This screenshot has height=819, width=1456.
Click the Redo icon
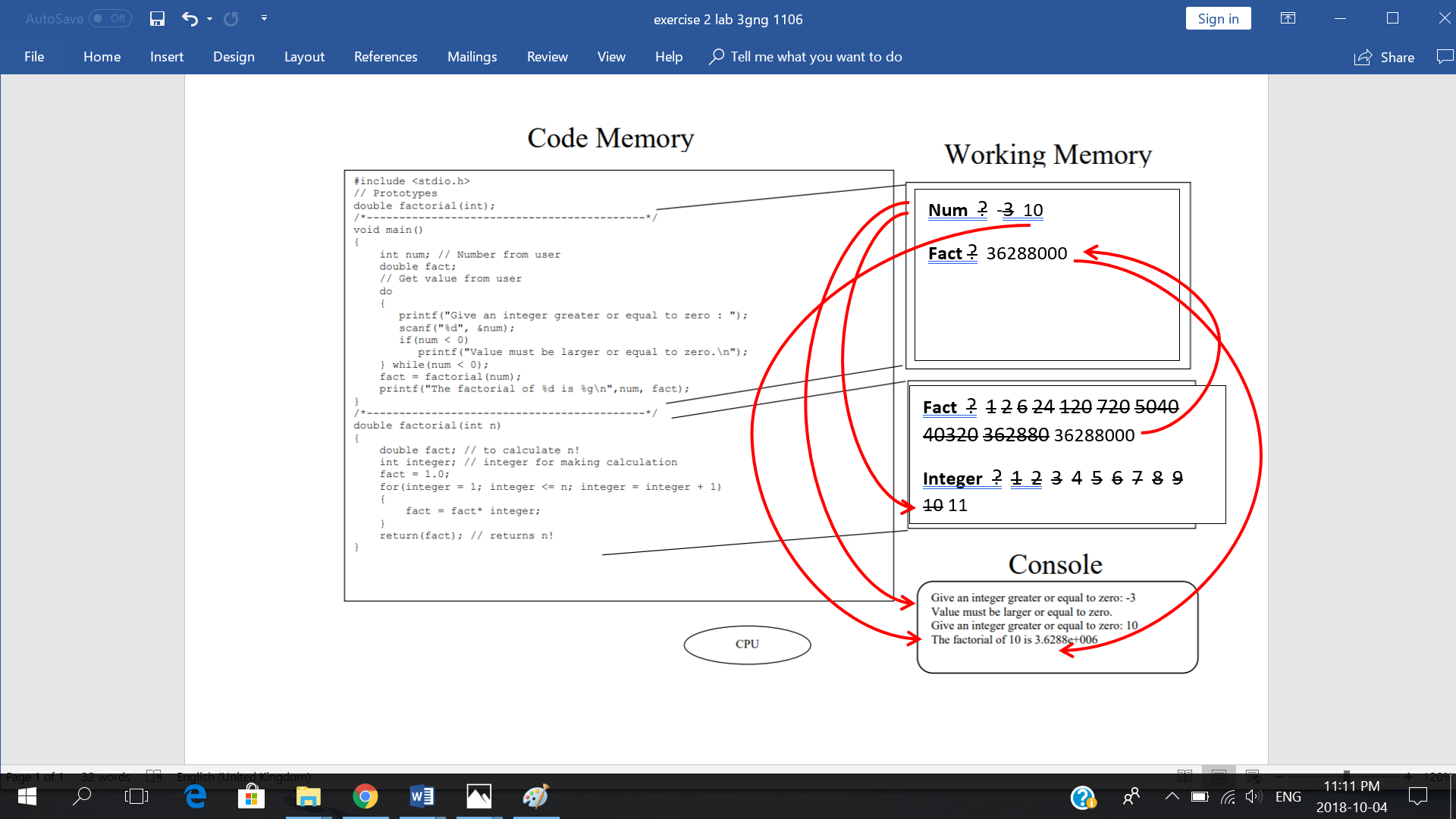pos(231,19)
